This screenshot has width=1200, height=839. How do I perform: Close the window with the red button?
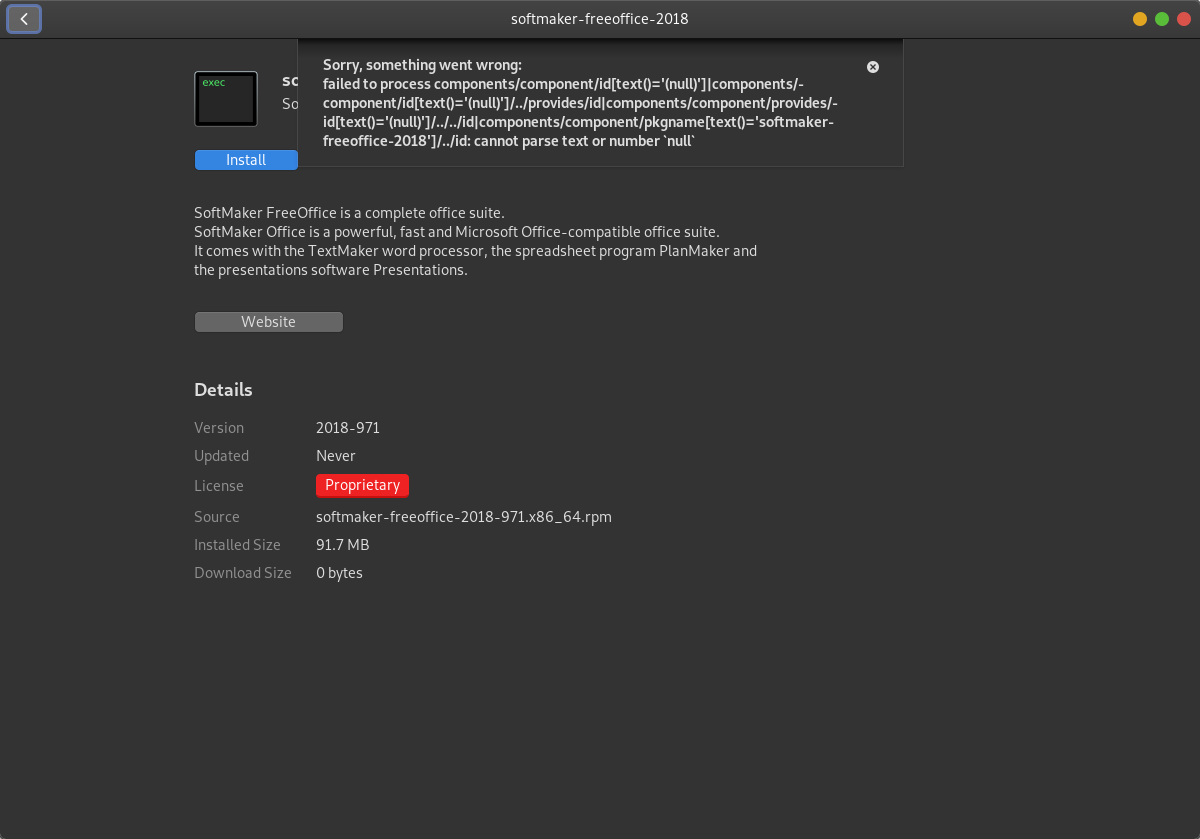coord(1183,19)
